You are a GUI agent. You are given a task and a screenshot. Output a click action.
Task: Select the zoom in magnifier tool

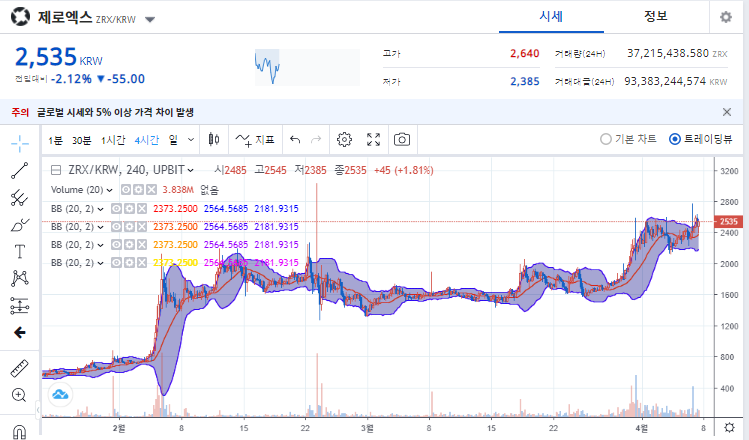click(x=19, y=395)
